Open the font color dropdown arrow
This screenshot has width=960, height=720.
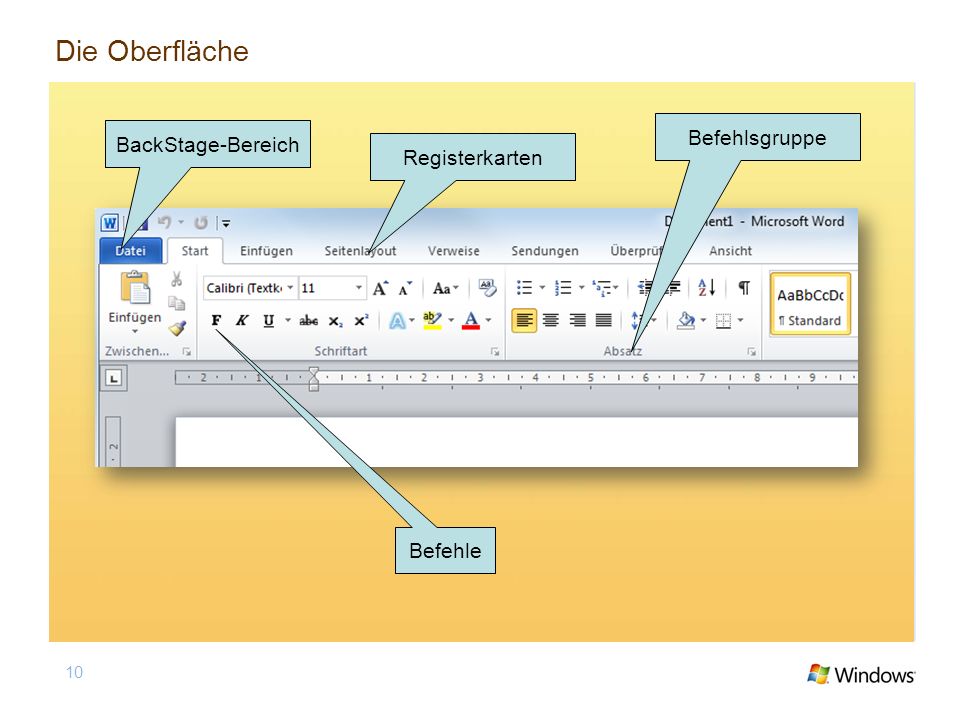pos(489,320)
